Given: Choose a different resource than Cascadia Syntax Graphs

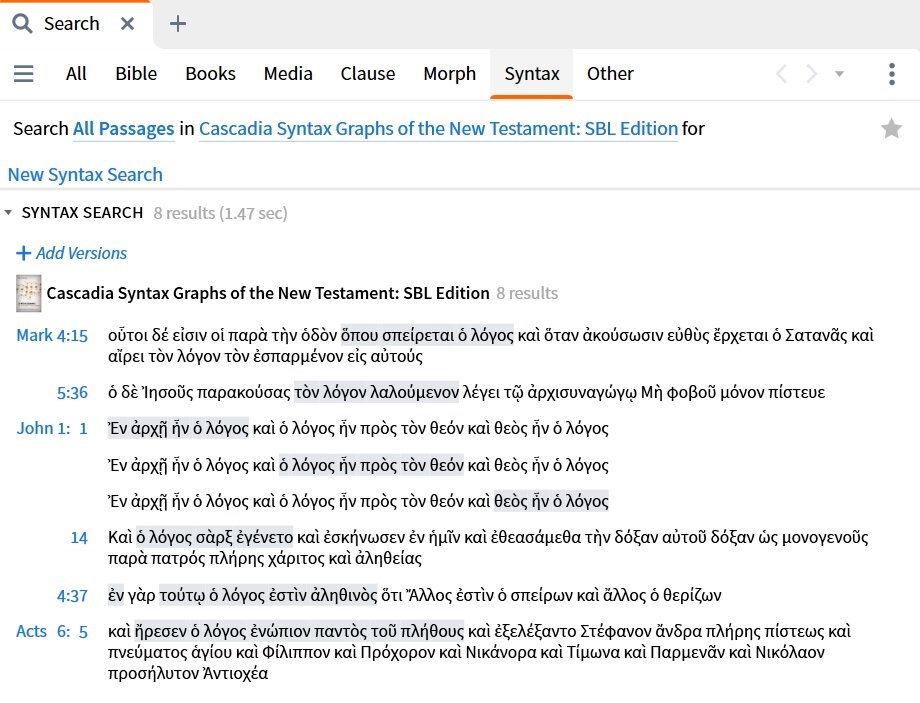Looking at the screenshot, I should coord(438,129).
